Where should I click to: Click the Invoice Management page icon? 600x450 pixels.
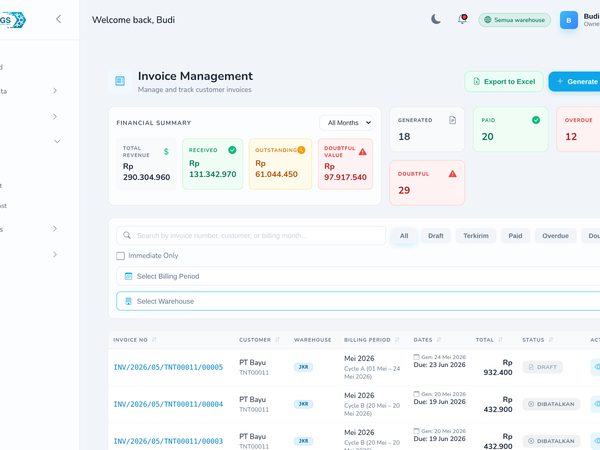point(120,81)
